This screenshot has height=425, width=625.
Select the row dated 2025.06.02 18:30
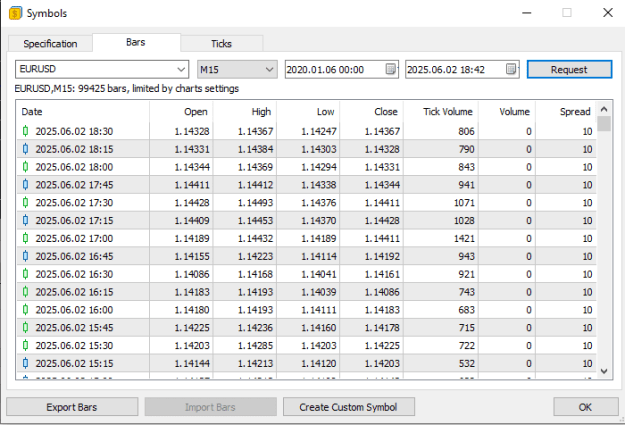(307, 131)
